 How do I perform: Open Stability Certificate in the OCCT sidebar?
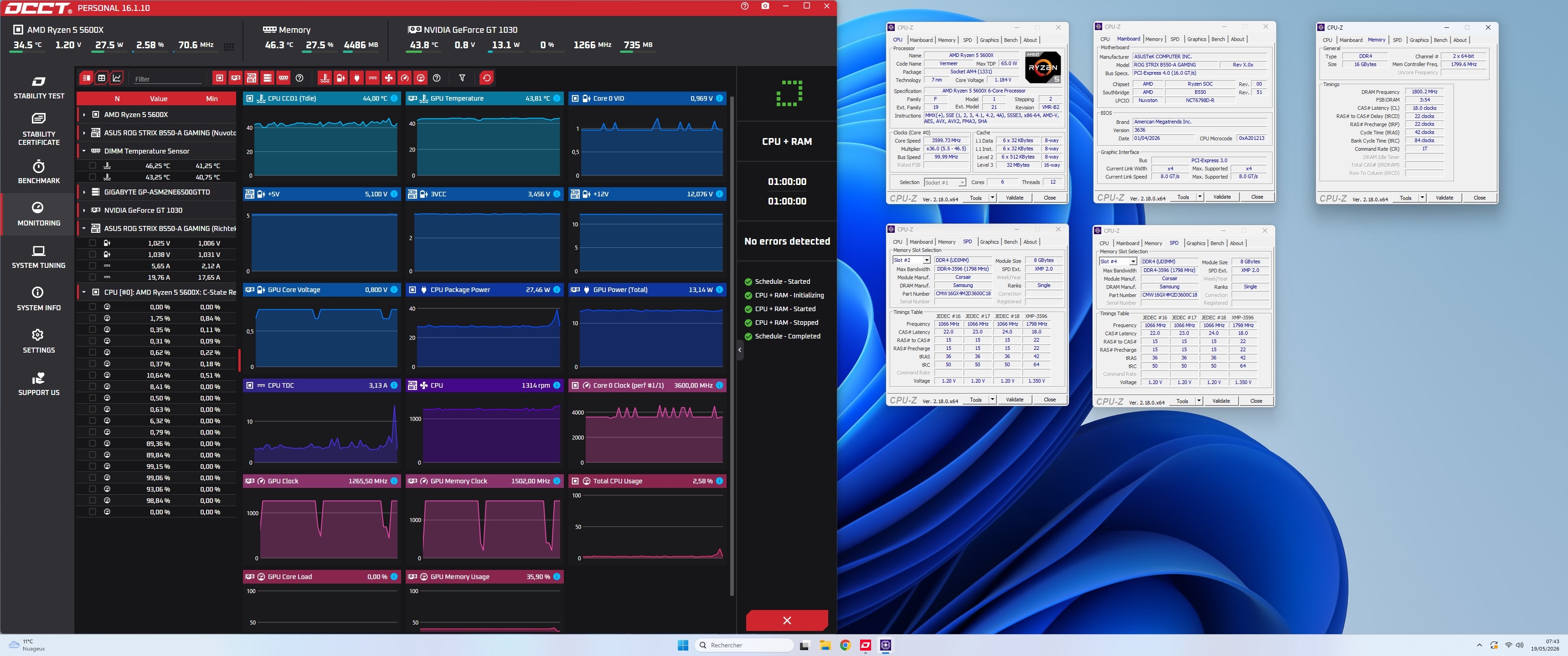click(39, 130)
